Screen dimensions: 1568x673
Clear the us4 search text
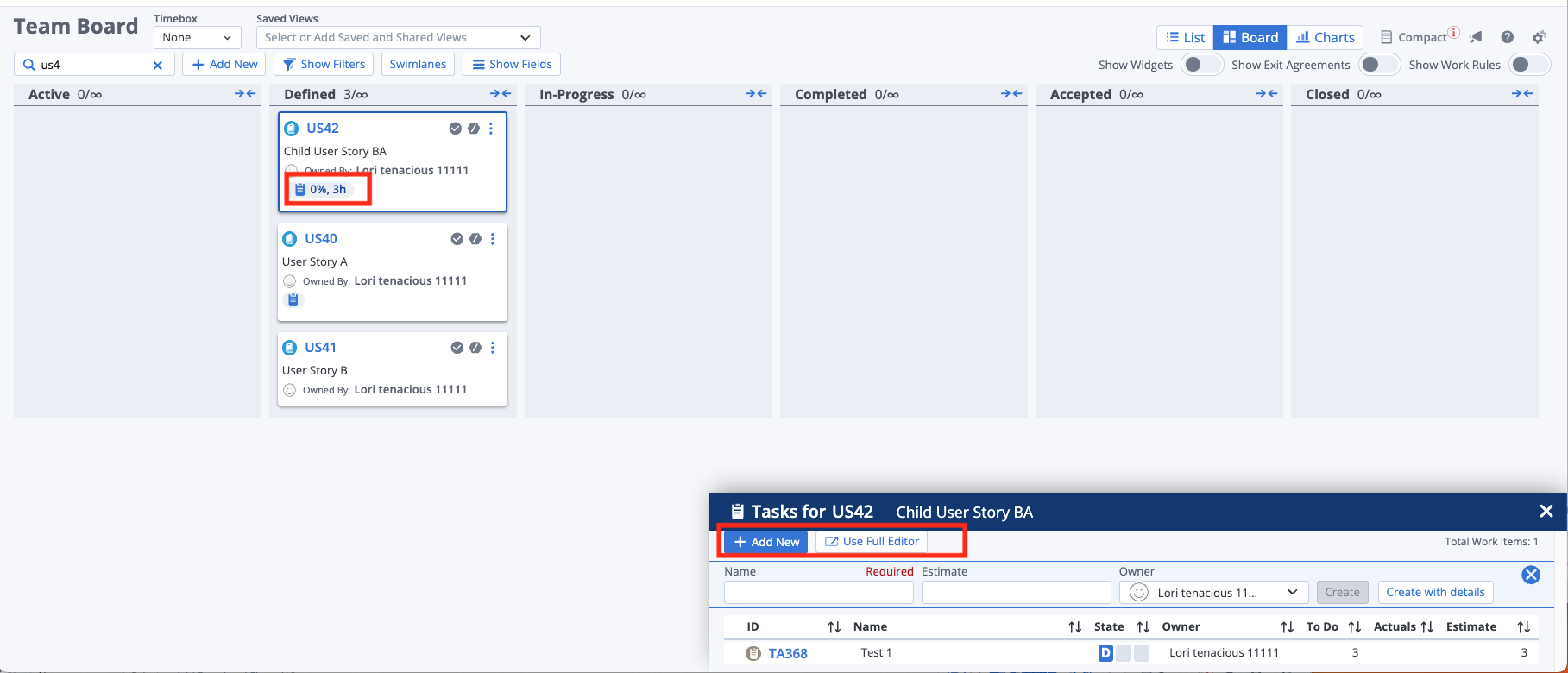158,65
